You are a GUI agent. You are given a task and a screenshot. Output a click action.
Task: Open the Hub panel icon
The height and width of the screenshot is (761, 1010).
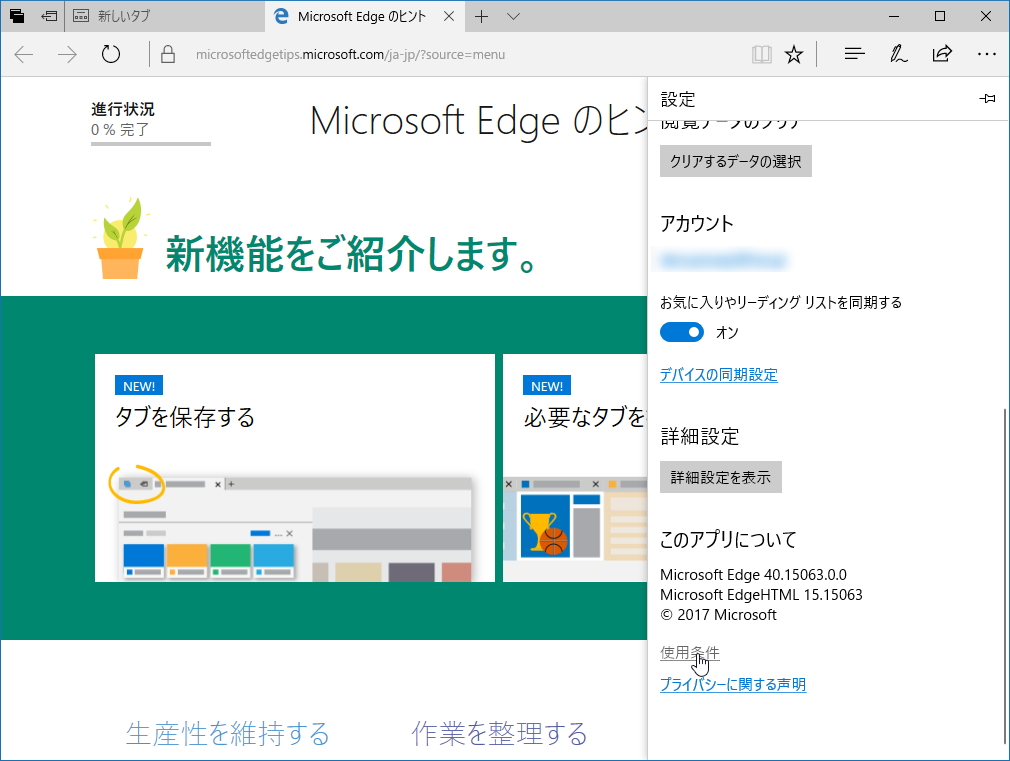tap(854, 53)
